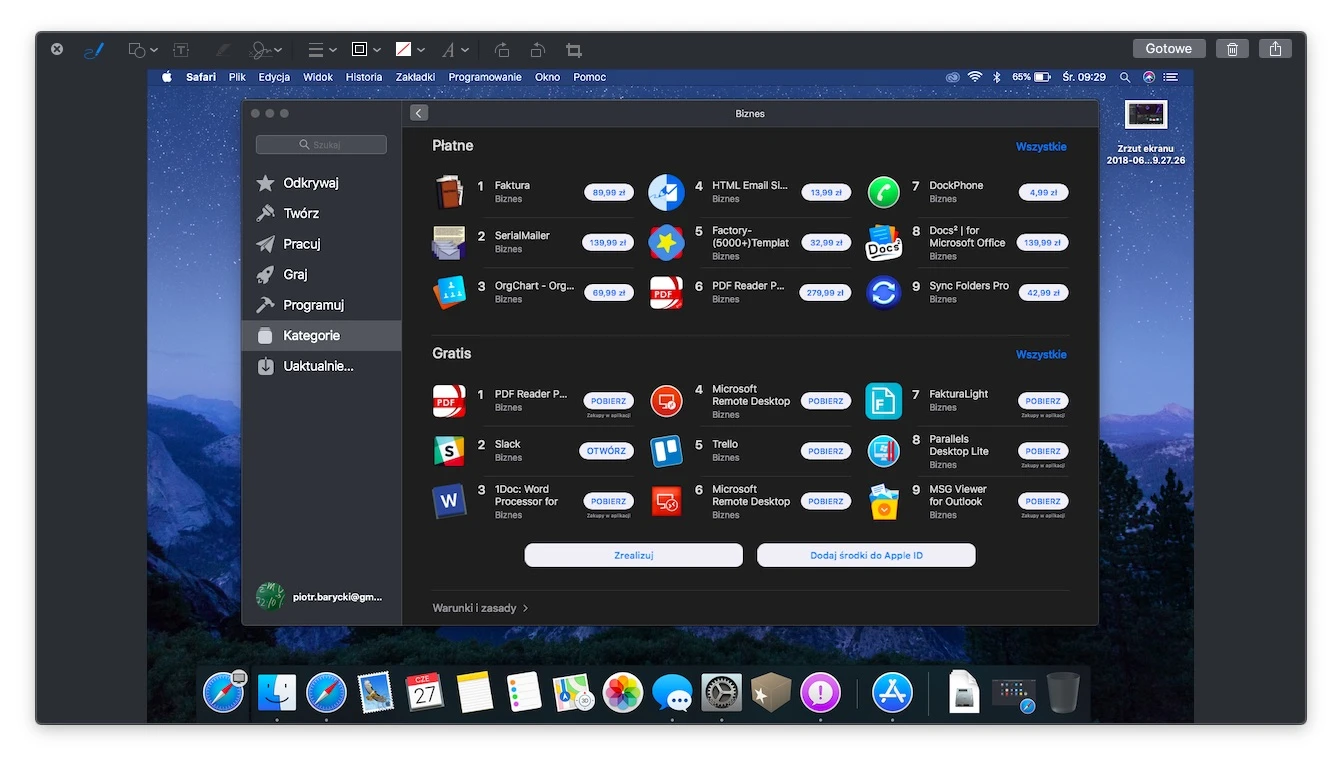This screenshot has height=764, width=1342.
Task: Open the Slack app icon
Action: pos(449,451)
